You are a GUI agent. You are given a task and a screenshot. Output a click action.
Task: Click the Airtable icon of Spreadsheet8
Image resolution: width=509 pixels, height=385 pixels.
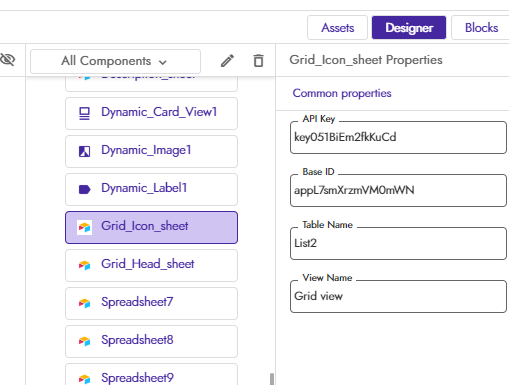(84, 341)
